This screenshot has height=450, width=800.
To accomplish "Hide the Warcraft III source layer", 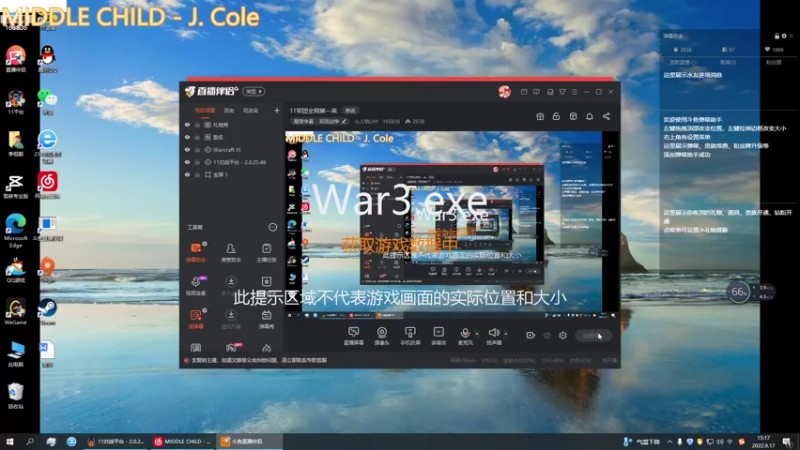I will 187,150.
